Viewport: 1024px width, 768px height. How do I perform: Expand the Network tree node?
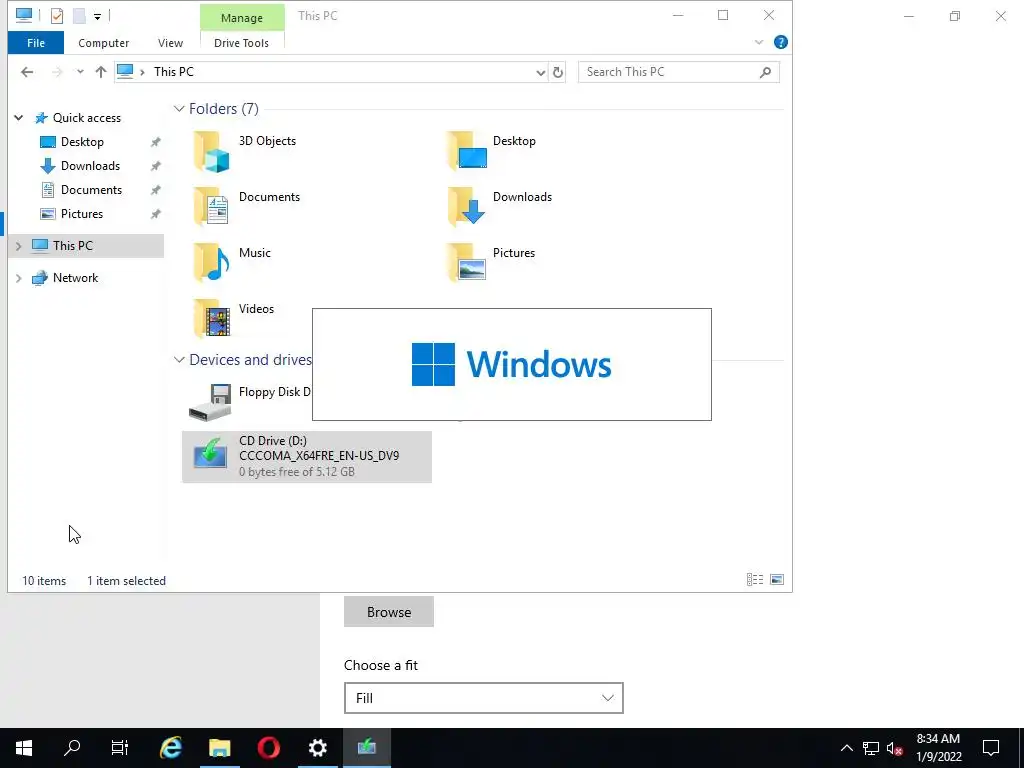click(19, 278)
